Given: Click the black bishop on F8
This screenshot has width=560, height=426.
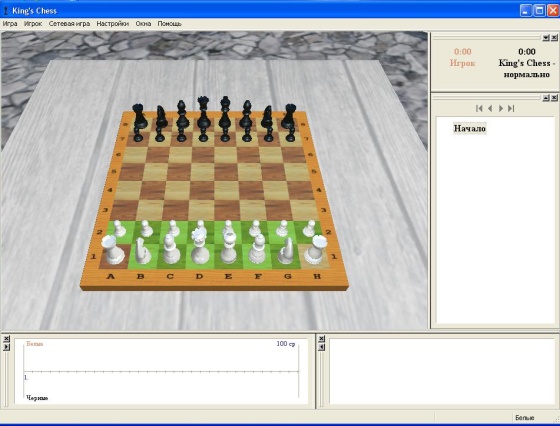Looking at the screenshot, I should 246,115.
